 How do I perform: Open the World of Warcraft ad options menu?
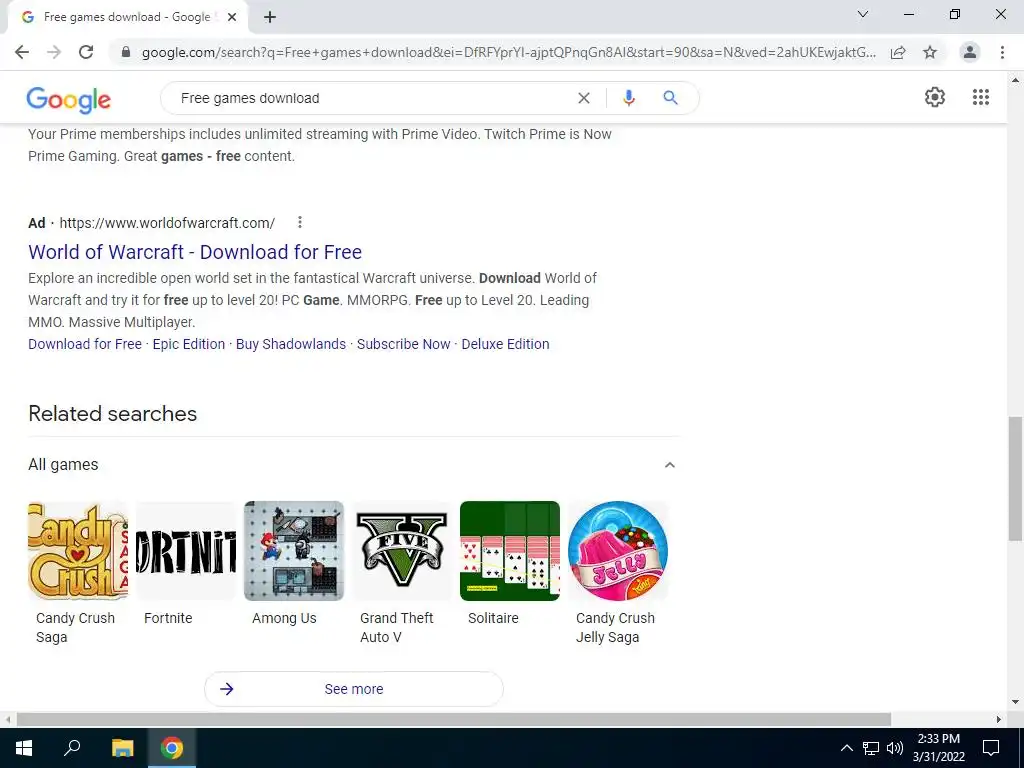pos(300,223)
